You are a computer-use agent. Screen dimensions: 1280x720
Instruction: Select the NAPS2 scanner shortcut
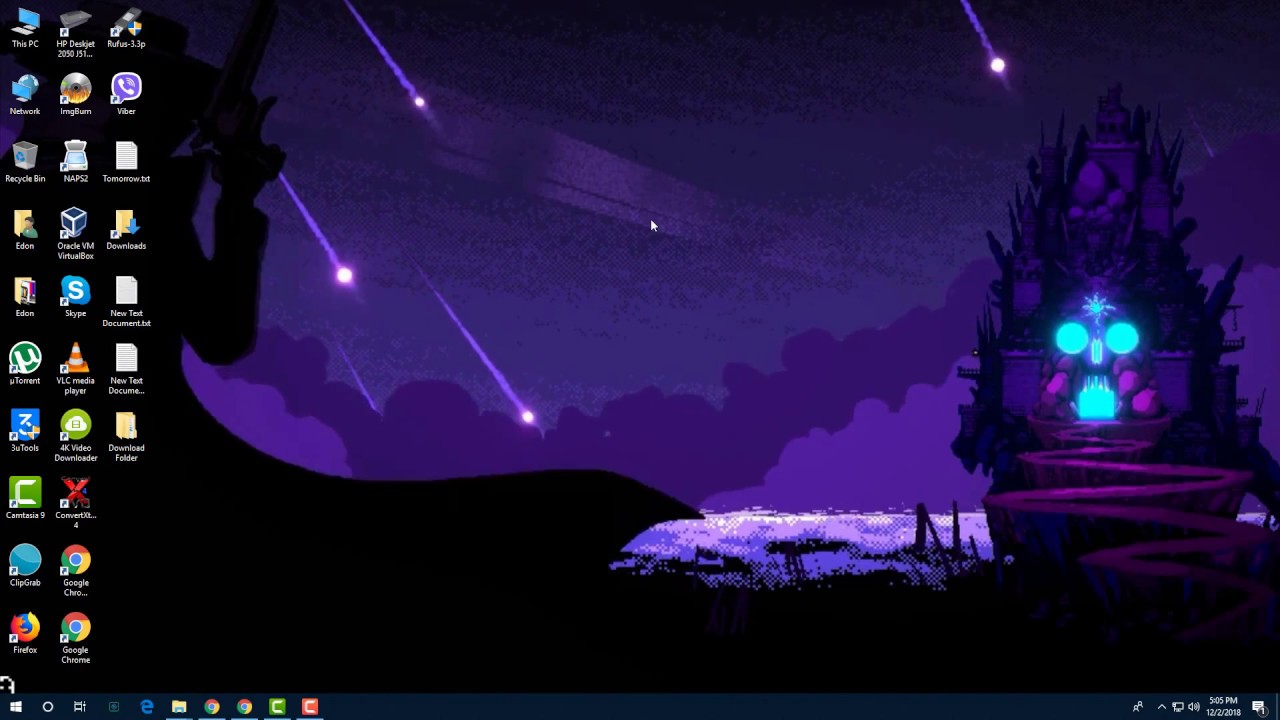[x=75, y=162]
